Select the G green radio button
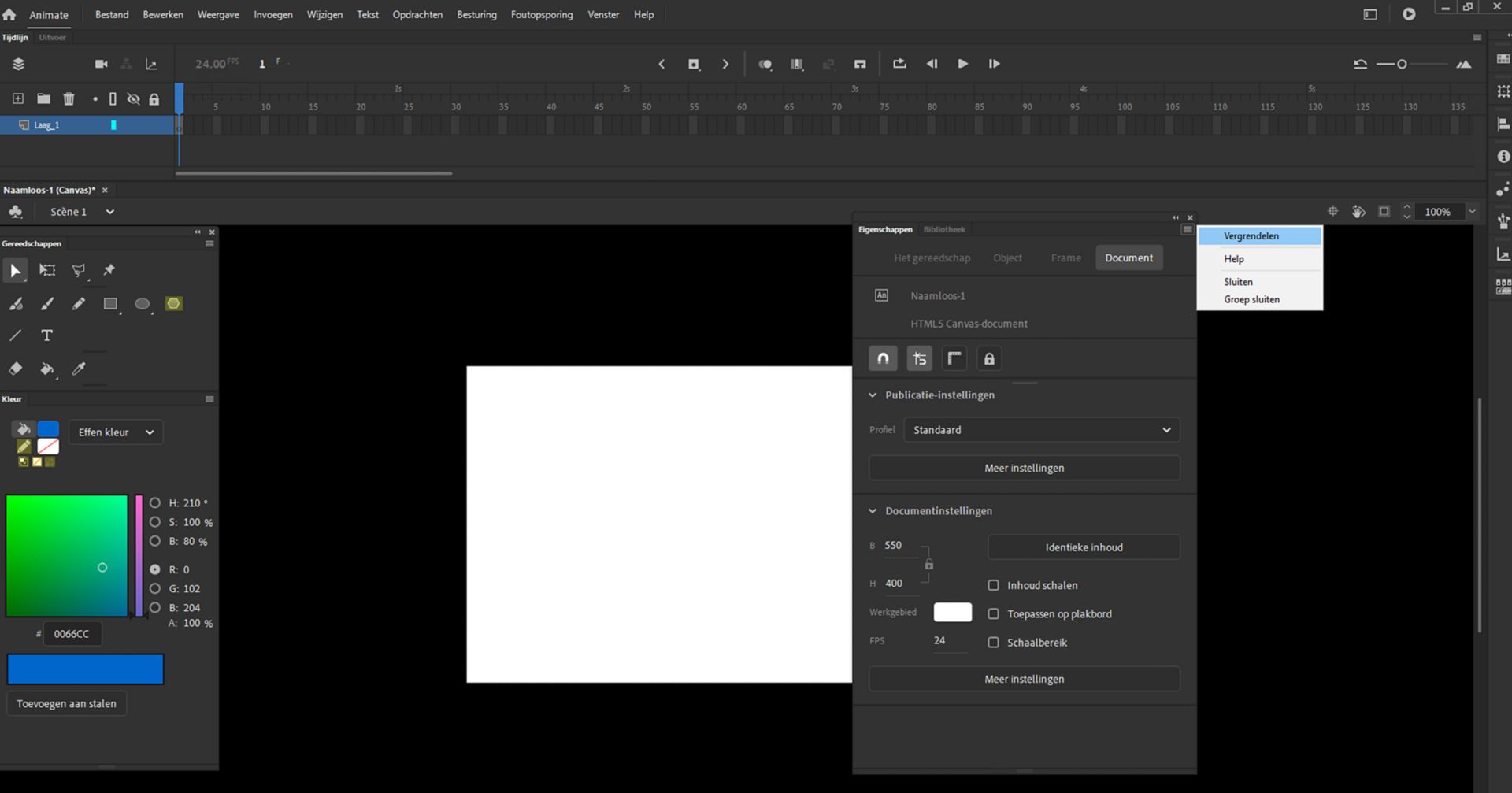Viewport: 1512px width, 793px height. [155, 588]
